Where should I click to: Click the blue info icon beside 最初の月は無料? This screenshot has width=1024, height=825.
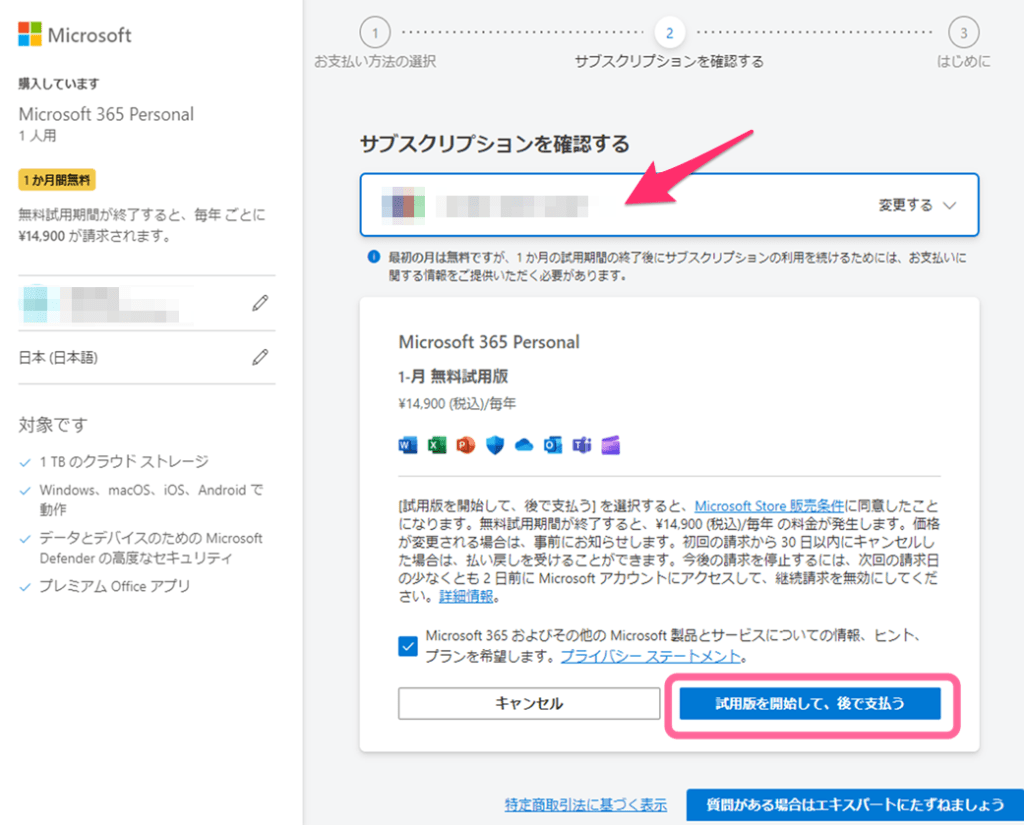374,257
